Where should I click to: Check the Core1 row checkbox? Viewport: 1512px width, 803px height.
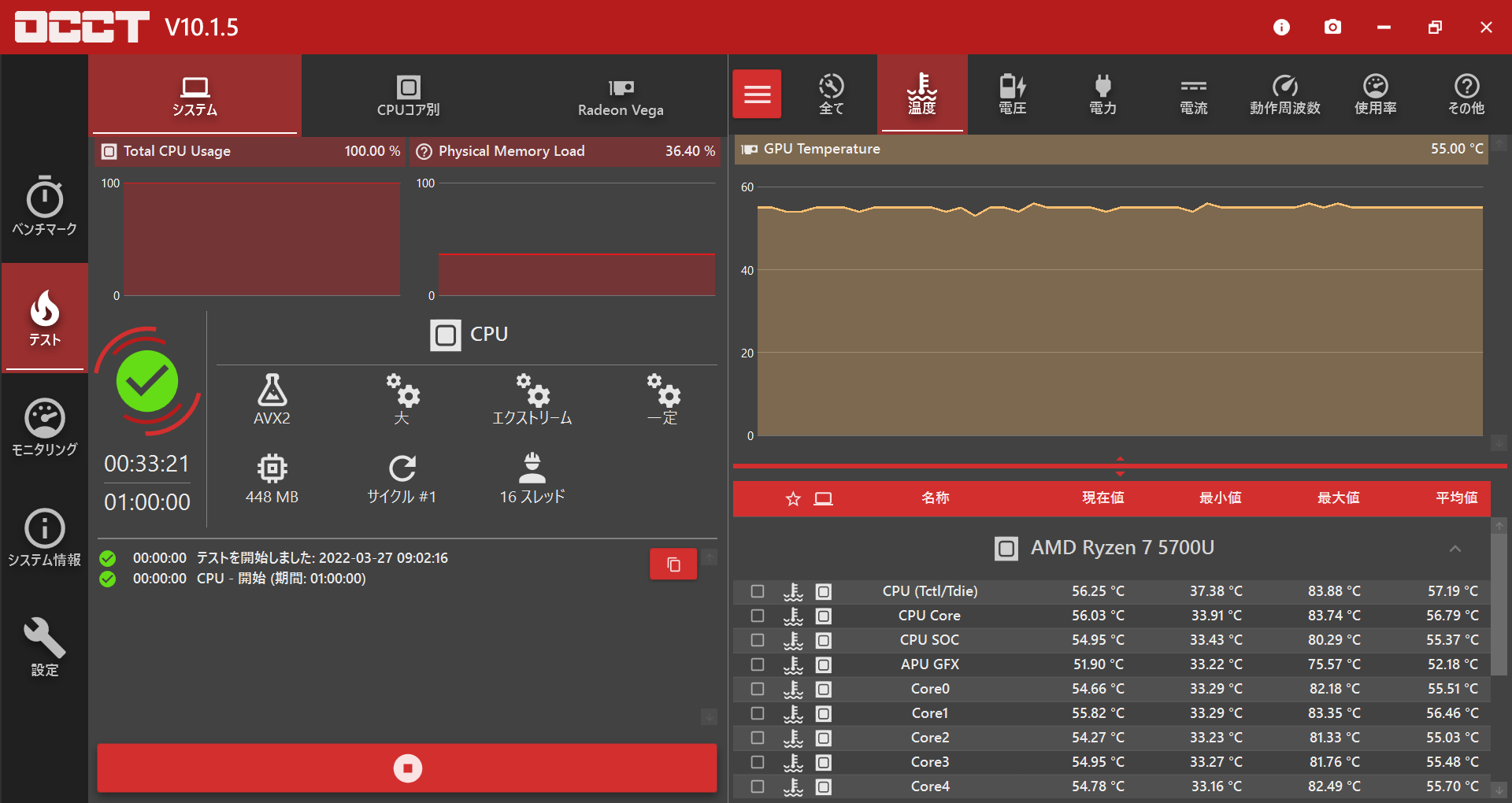point(758,713)
